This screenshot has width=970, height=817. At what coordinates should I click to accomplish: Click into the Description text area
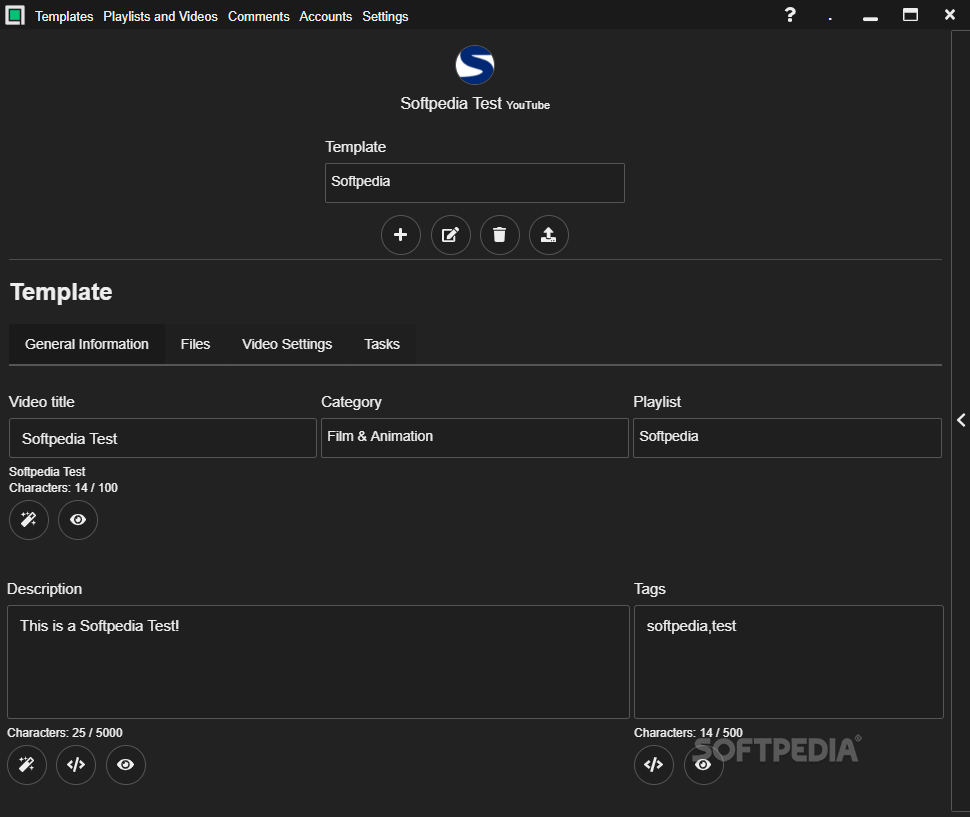(318, 662)
